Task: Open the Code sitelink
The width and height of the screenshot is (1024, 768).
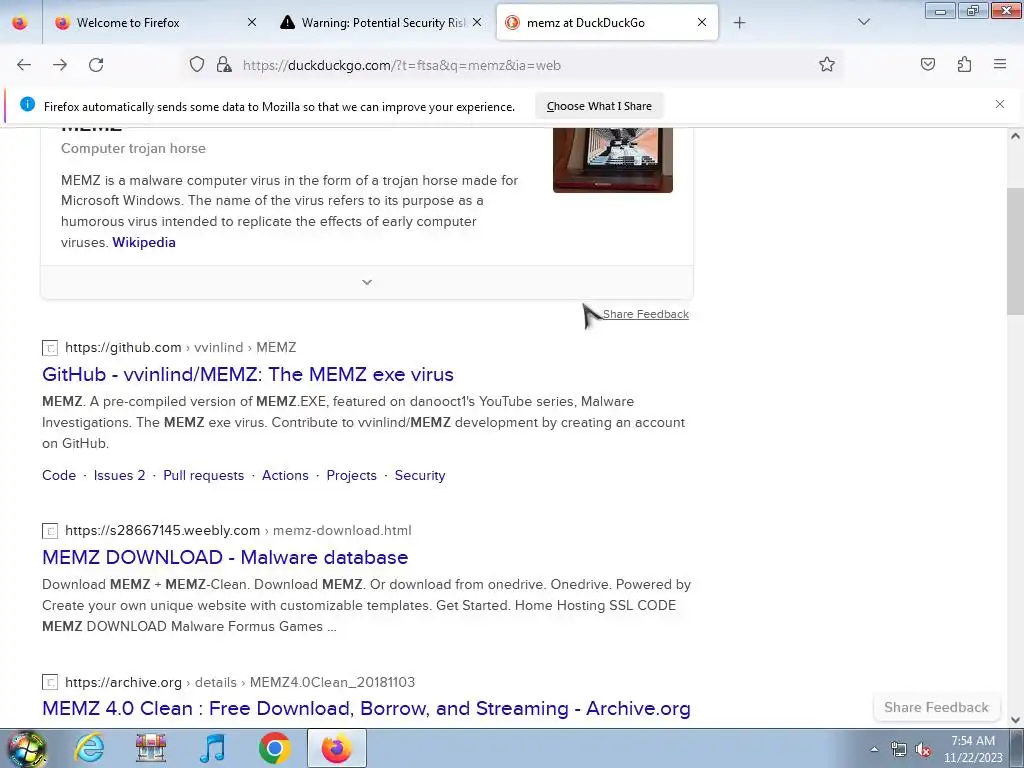Action: coord(59,475)
